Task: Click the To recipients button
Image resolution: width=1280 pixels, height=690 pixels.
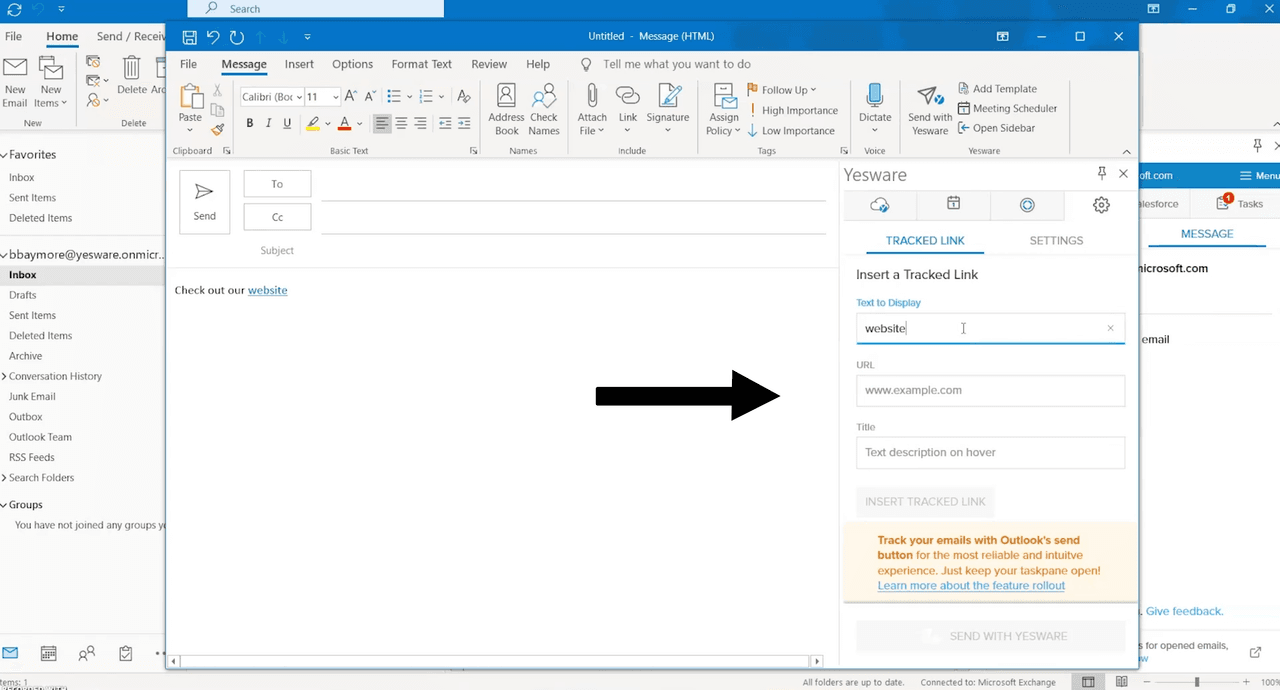Action: pyautogui.click(x=277, y=184)
